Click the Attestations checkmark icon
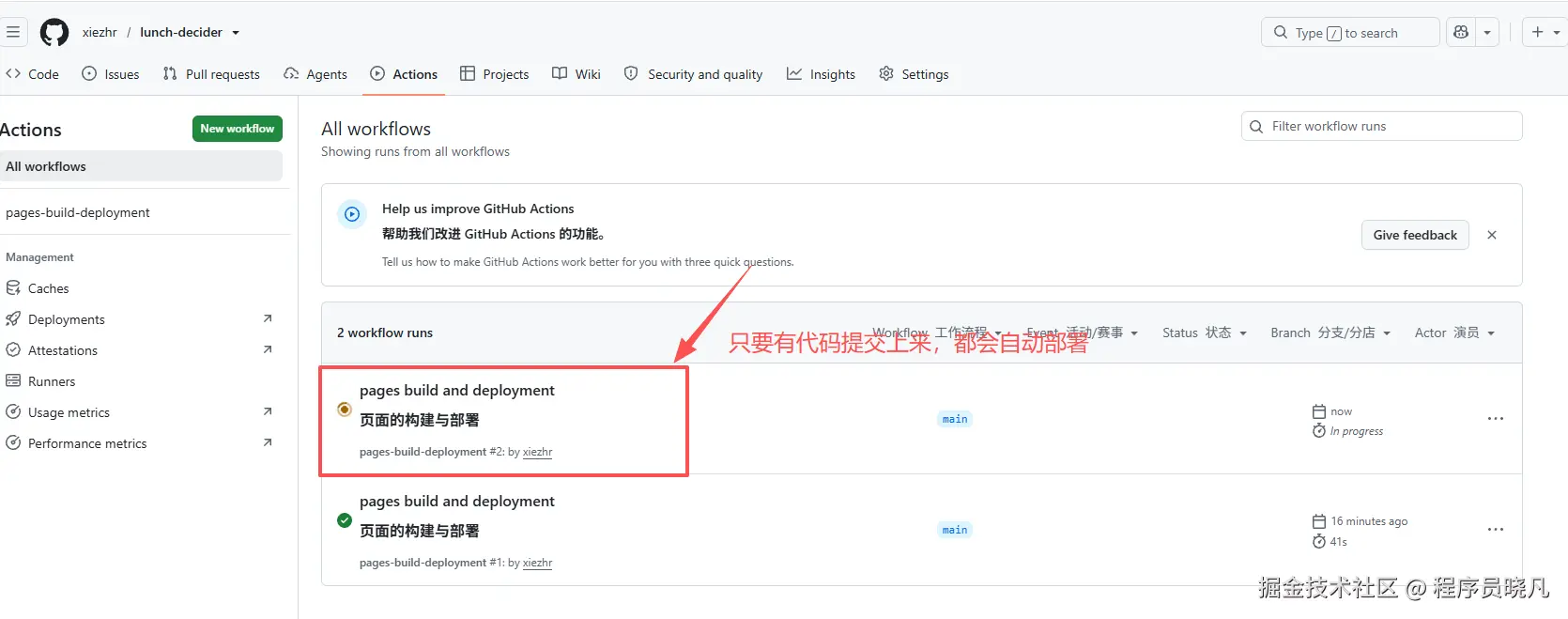Viewport: 1568px width, 619px height. click(x=13, y=349)
